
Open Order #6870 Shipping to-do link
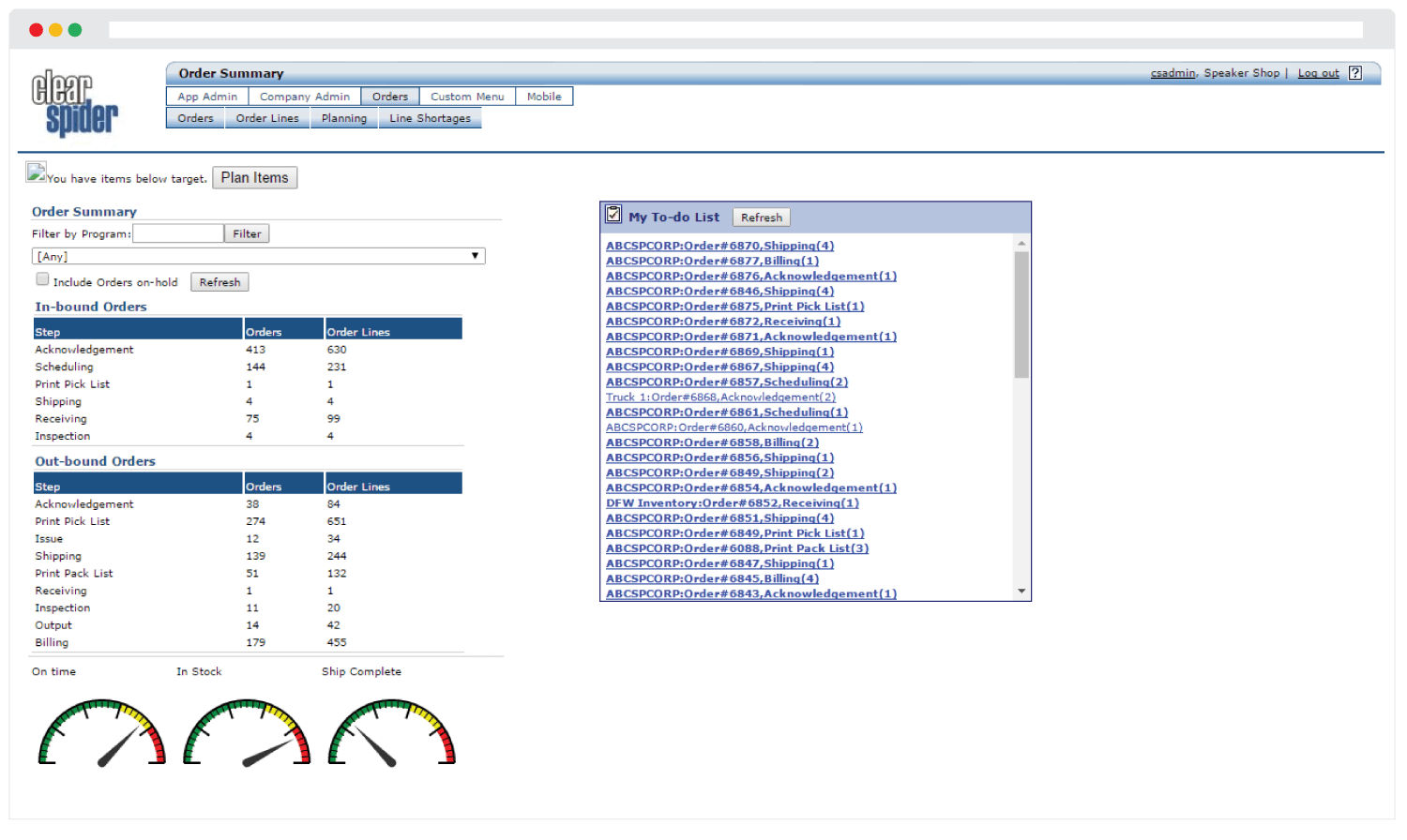[x=719, y=246]
